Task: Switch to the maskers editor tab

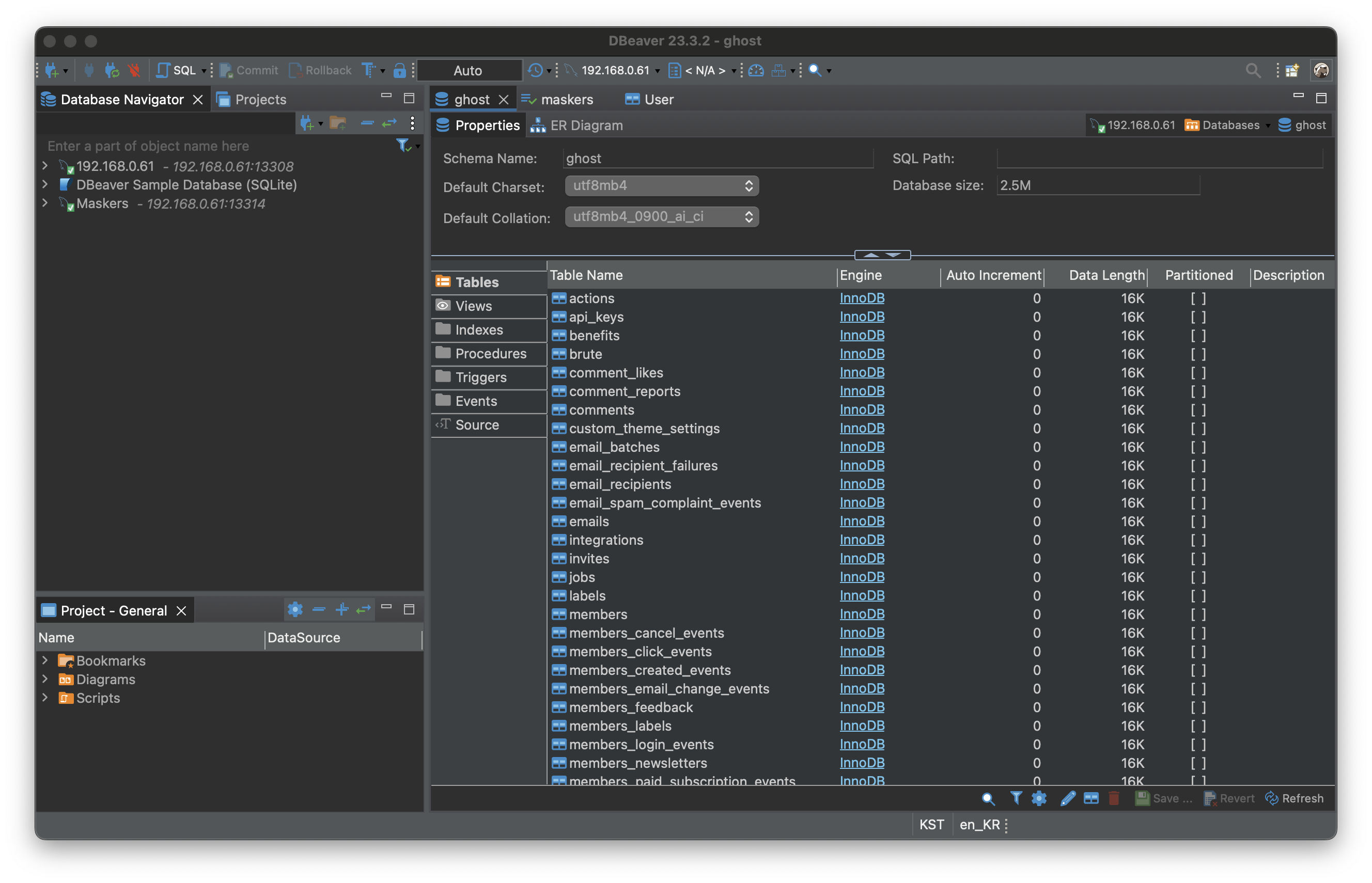Action: 557,100
